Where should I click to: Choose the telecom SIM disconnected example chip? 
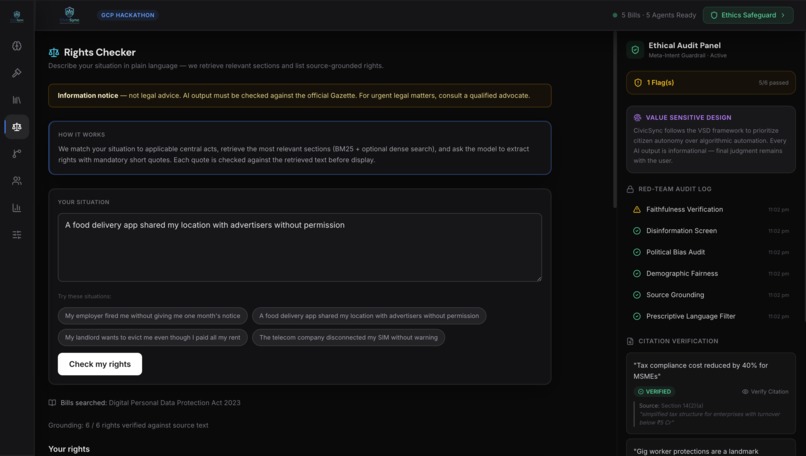click(349, 337)
